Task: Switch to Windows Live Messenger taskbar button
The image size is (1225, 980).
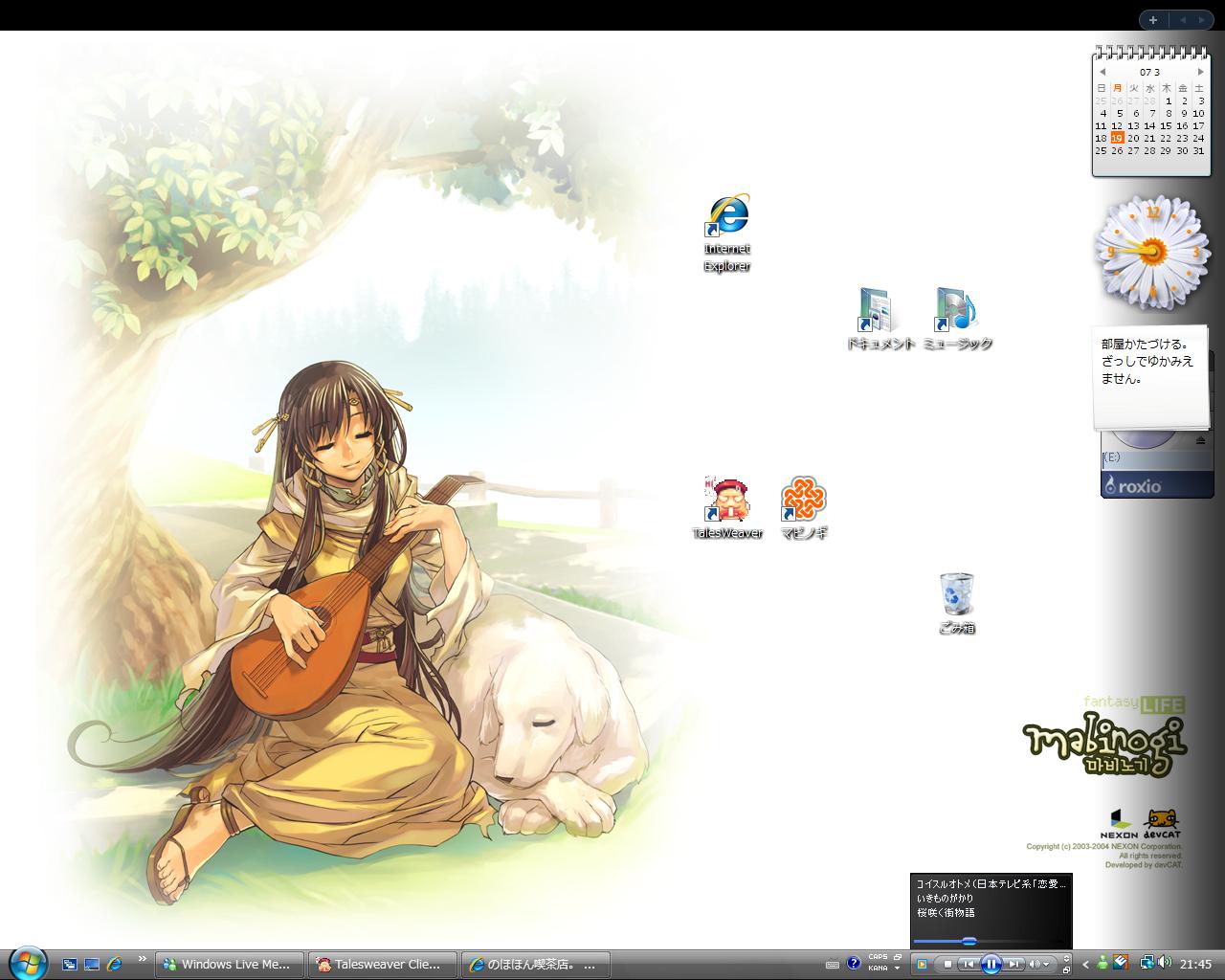Action: pyautogui.click(x=231, y=965)
